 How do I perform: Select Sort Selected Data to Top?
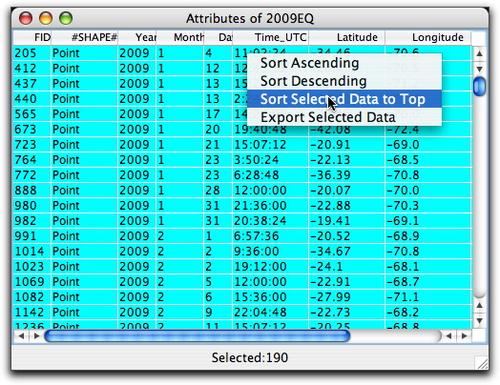point(344,99)
